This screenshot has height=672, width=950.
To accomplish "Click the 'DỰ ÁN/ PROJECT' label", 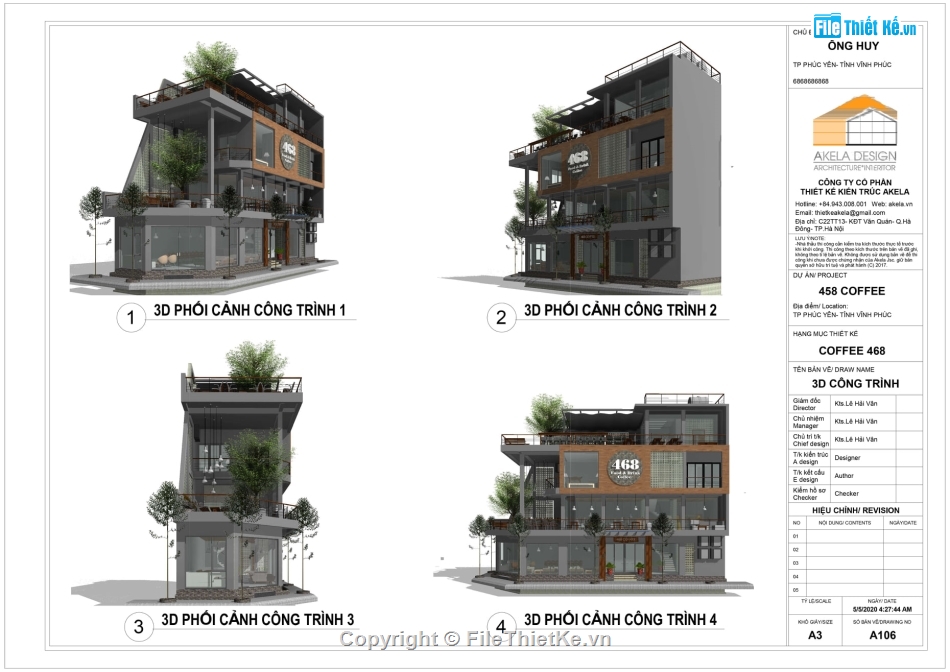I will (820, 275).
